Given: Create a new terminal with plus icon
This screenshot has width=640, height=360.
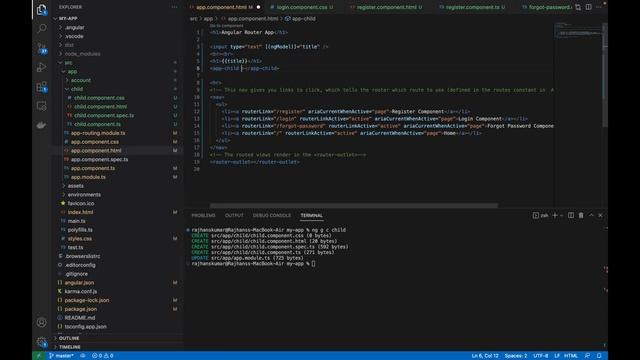Looking at the screenshot, I should click(555, 216).
